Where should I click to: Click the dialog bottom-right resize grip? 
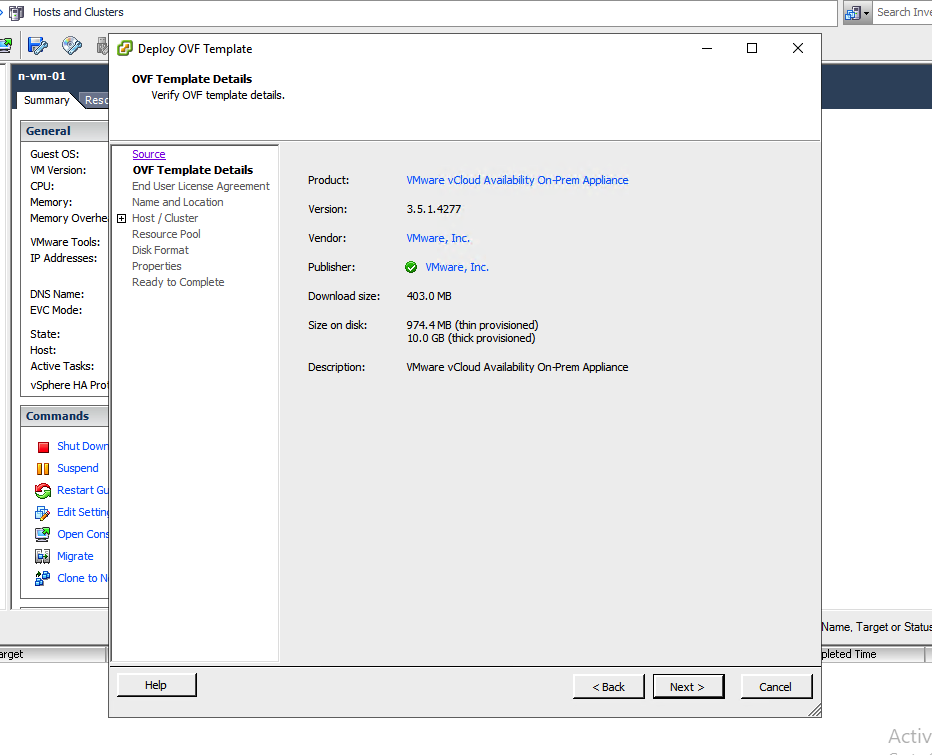[x=815, y=710]
